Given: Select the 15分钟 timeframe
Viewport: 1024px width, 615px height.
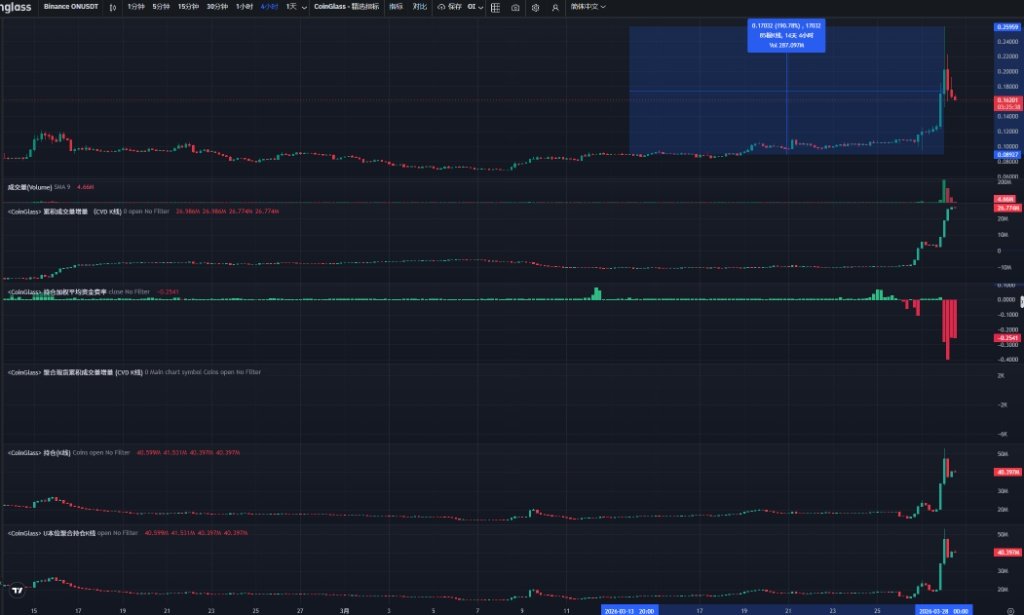Looking at the screenshot, I should tap(188, 7).
